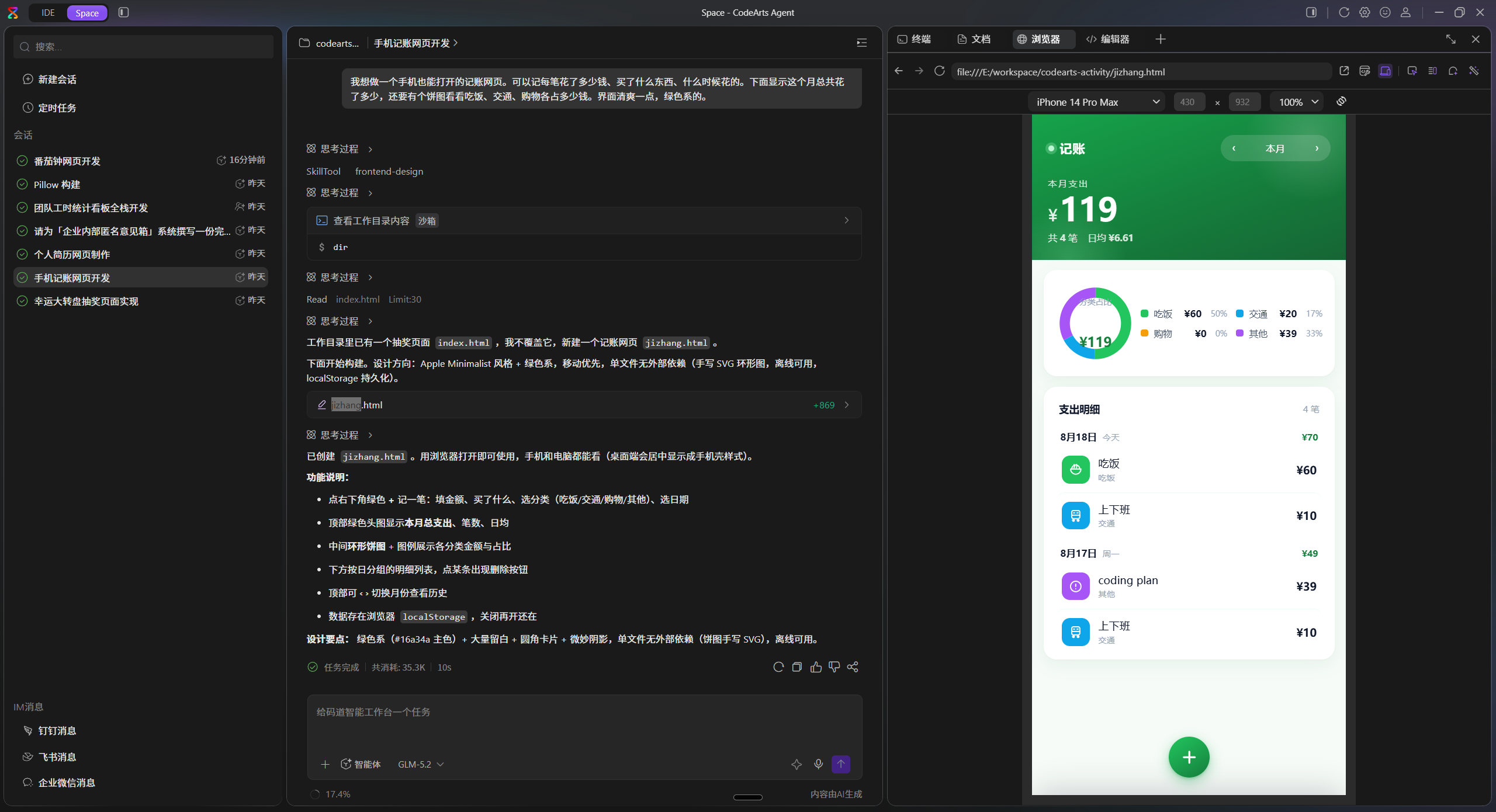Go back in browser panel

coord(899,71)
